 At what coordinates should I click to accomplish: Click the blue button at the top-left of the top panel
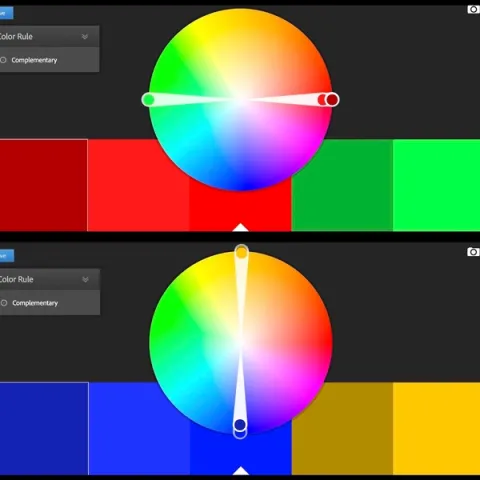[x=6, y=13]
